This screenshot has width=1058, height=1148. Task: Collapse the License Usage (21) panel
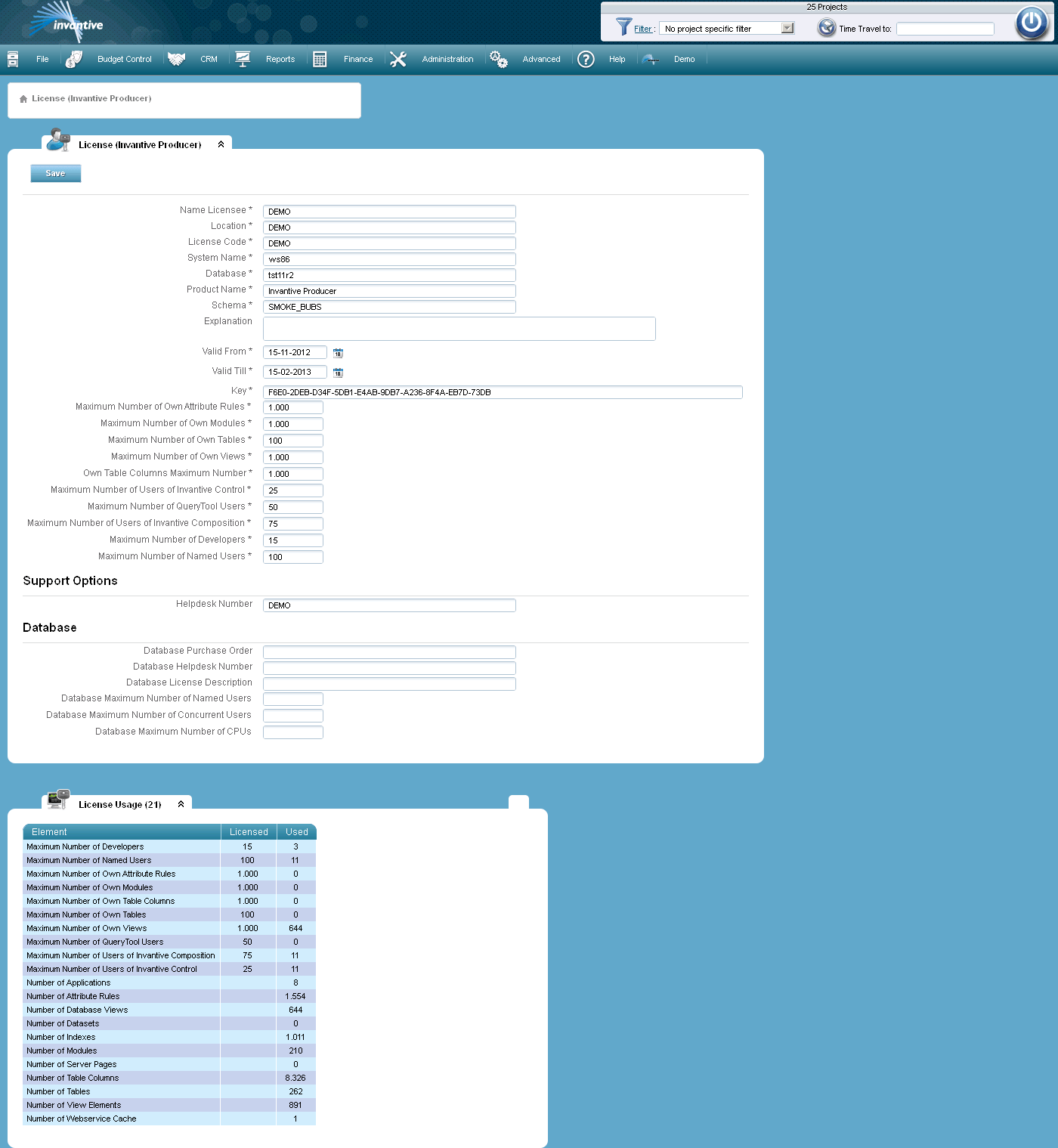(181, 804)
